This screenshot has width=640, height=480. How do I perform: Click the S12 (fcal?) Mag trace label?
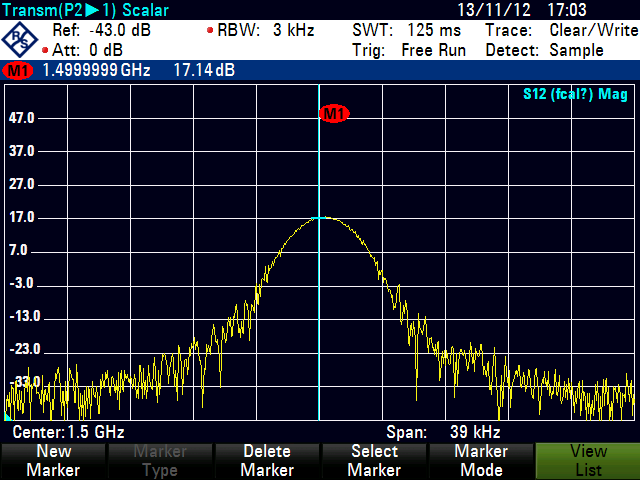click(x=575, y=95)
